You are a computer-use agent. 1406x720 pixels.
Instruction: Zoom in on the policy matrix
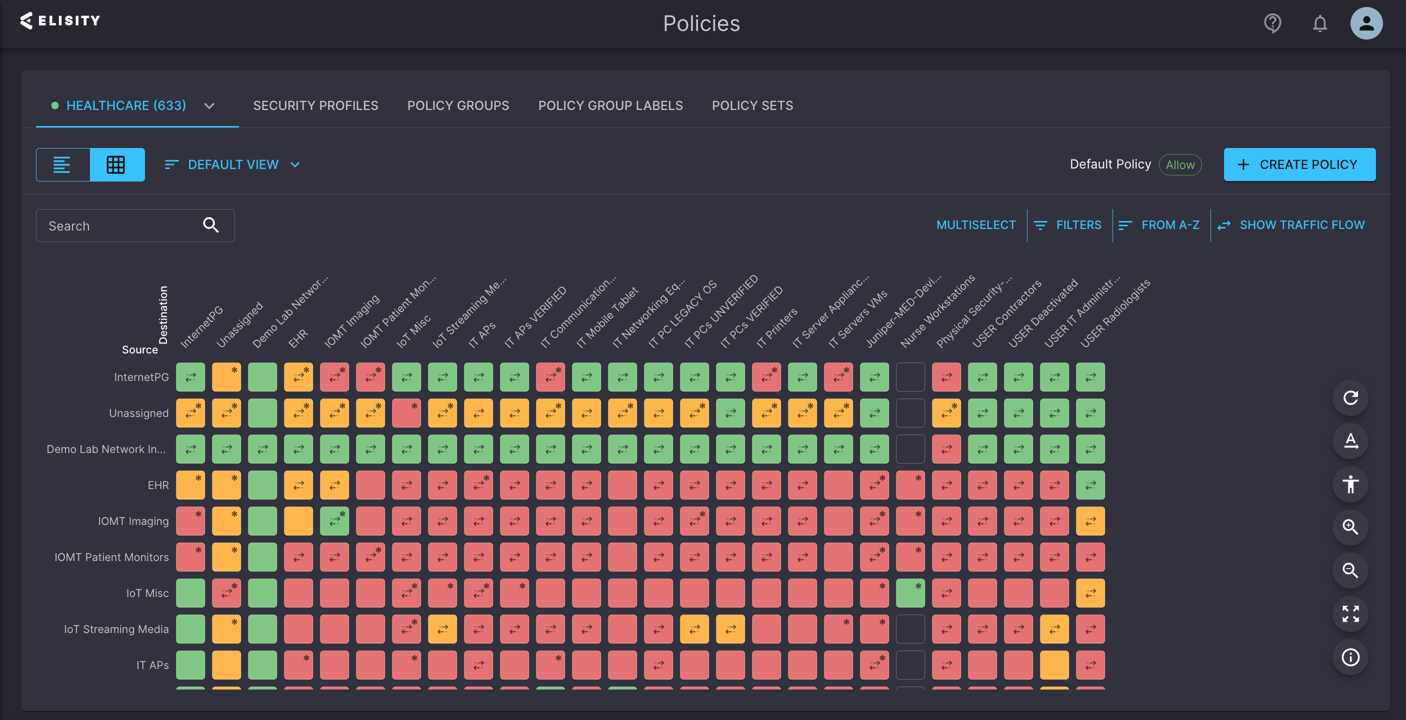pos(1350,527)
